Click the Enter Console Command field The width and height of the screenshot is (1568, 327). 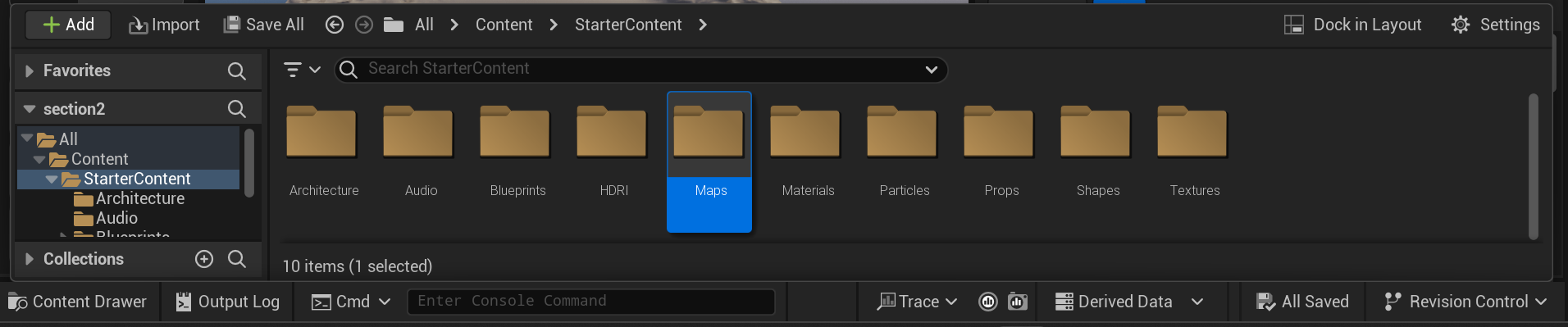(x=590, y=302)
